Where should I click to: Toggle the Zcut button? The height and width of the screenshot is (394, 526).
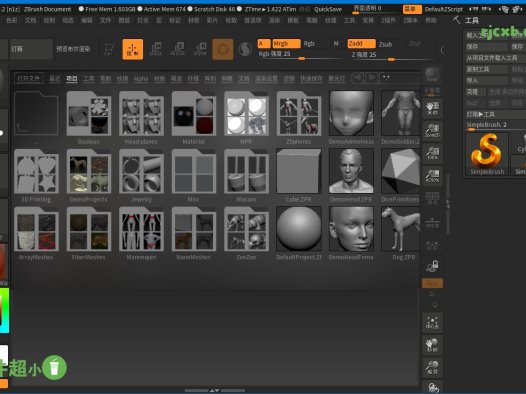pos(415,44)
